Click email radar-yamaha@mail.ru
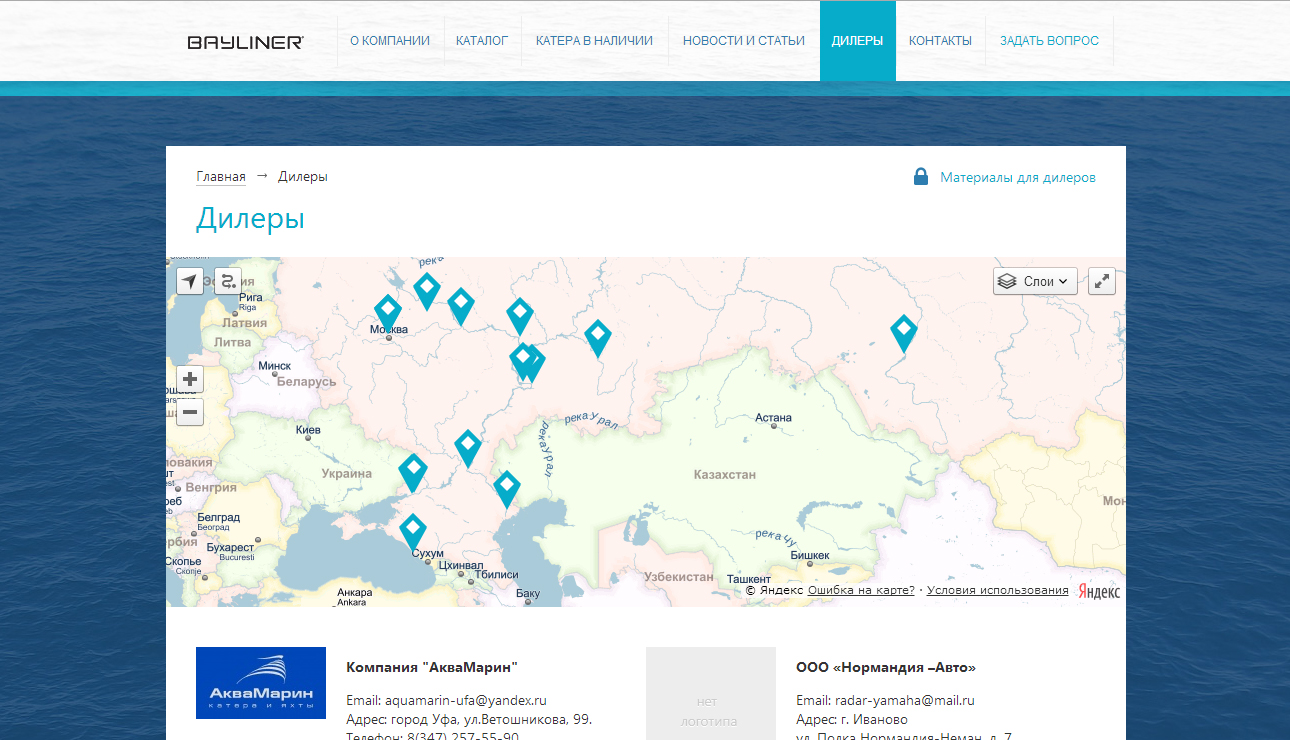The height and width of the screenshot is (740, 1290). 905,700
